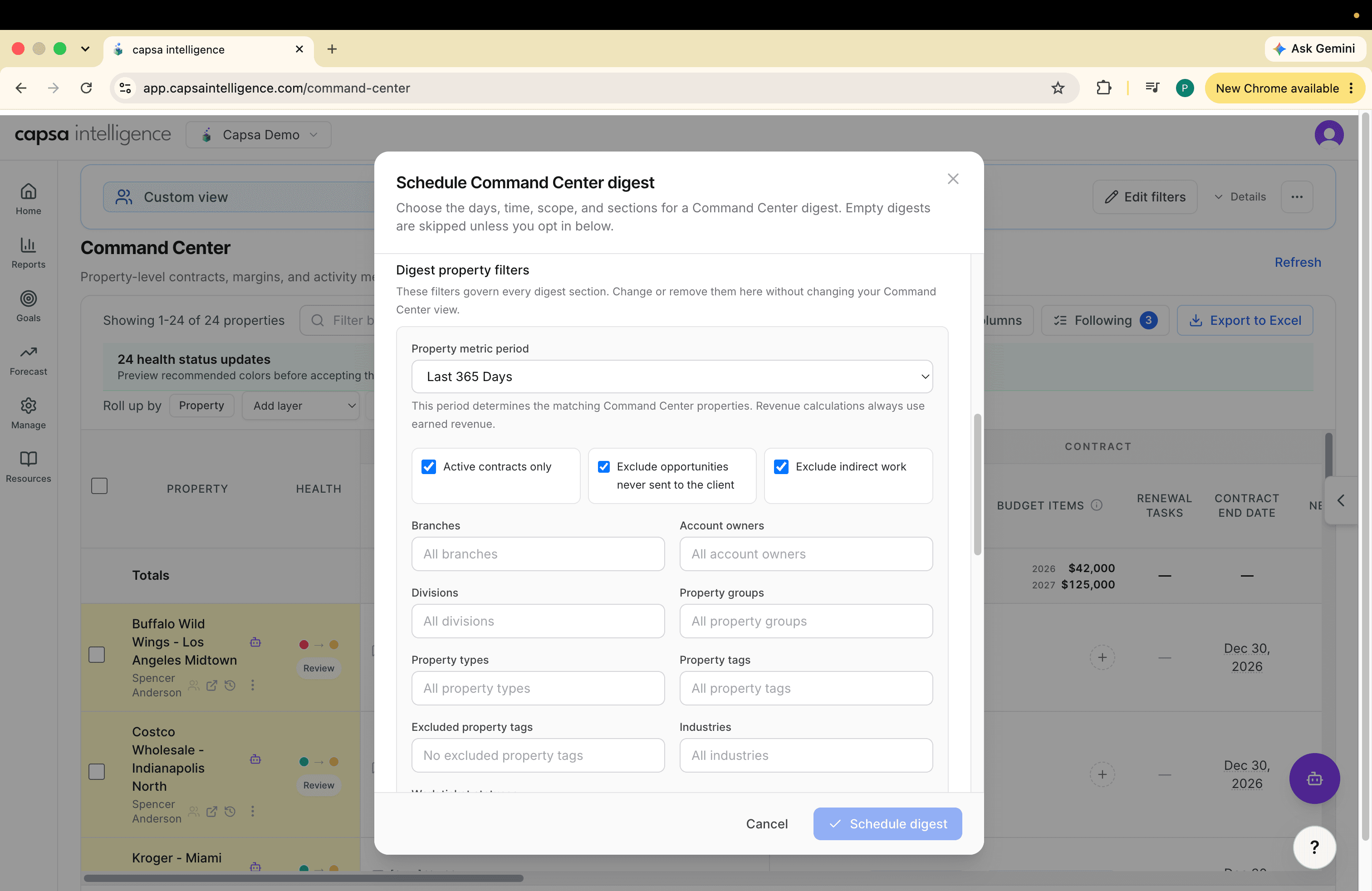Click the bot icon beside Costco Wholesale
1372x891 pixels.
(x=255, y=759)
